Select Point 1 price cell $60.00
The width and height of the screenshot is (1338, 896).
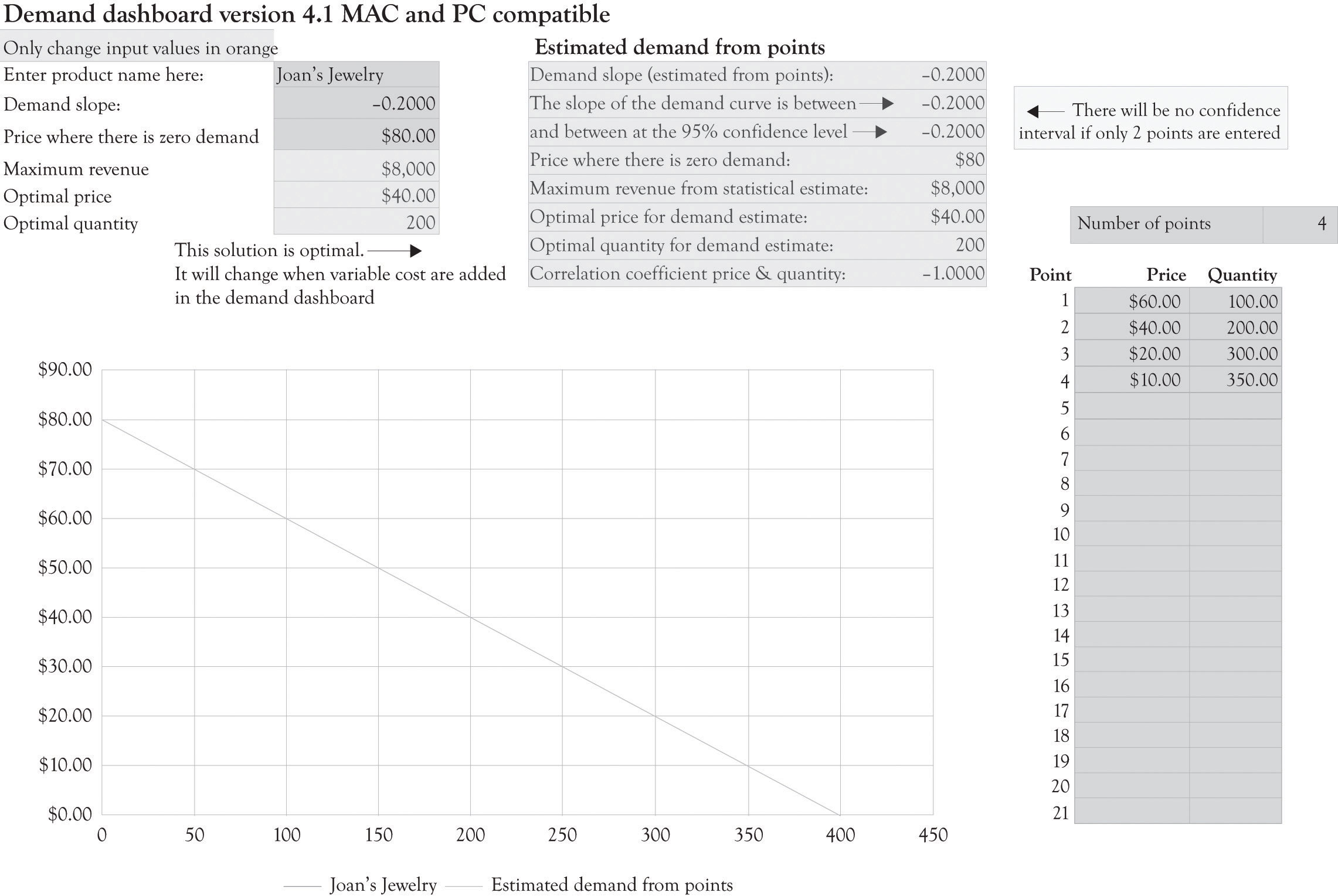[1132, 301]
